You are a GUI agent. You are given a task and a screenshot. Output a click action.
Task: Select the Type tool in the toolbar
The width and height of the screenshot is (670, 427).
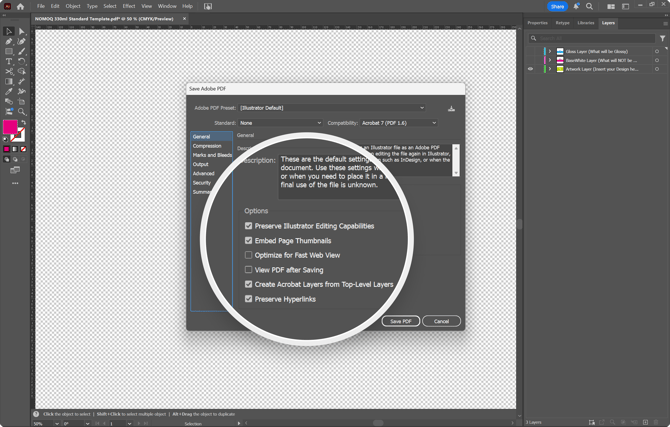(9, 61)
